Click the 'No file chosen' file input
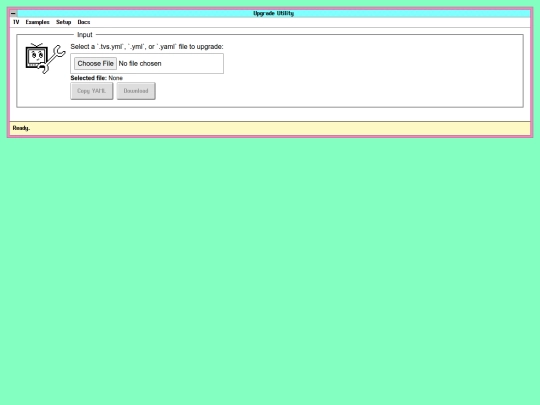Viewport: 540px width, 405px height. coord(147,63)
